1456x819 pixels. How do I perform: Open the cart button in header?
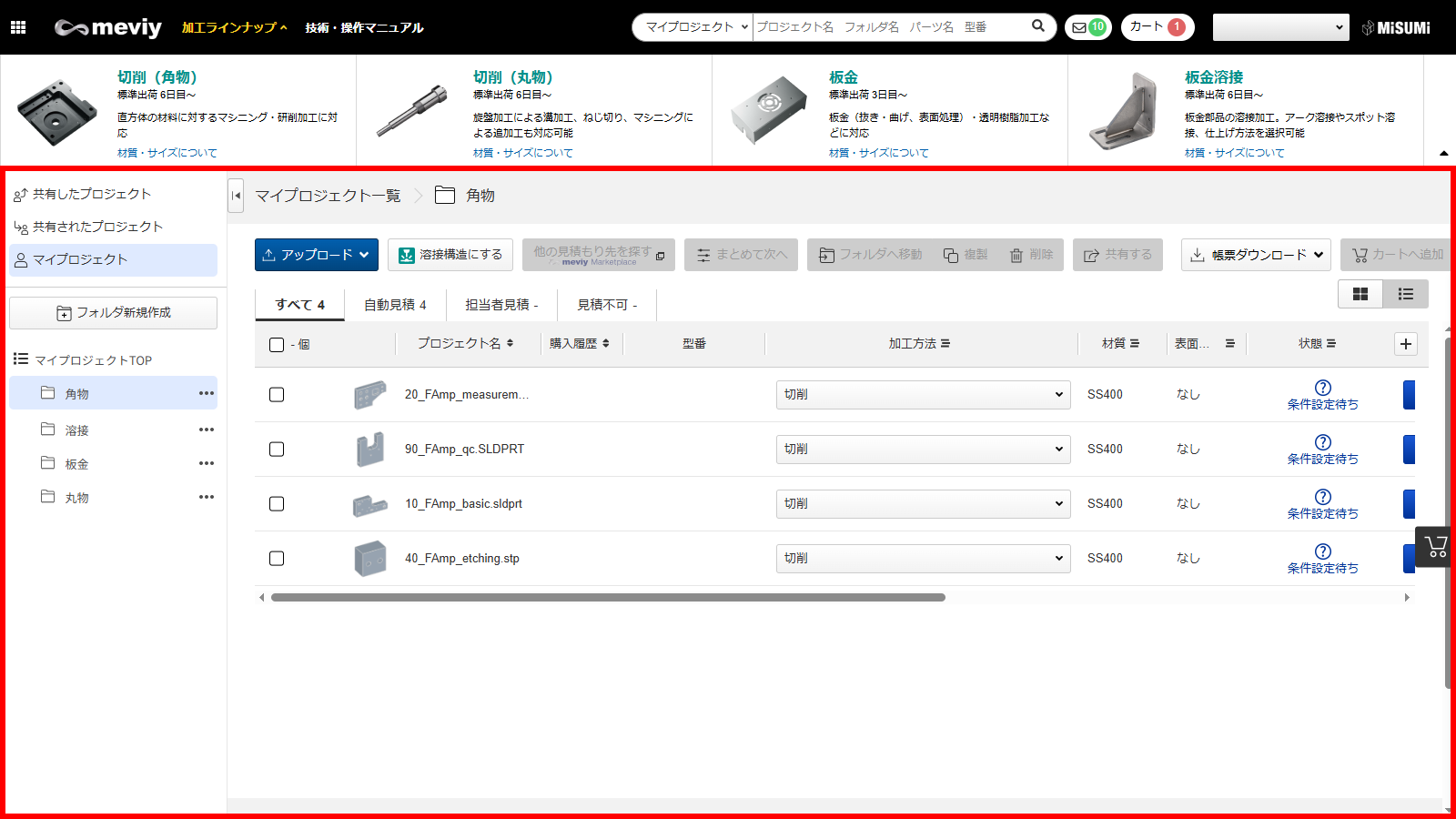click(x=1158, y=27)
